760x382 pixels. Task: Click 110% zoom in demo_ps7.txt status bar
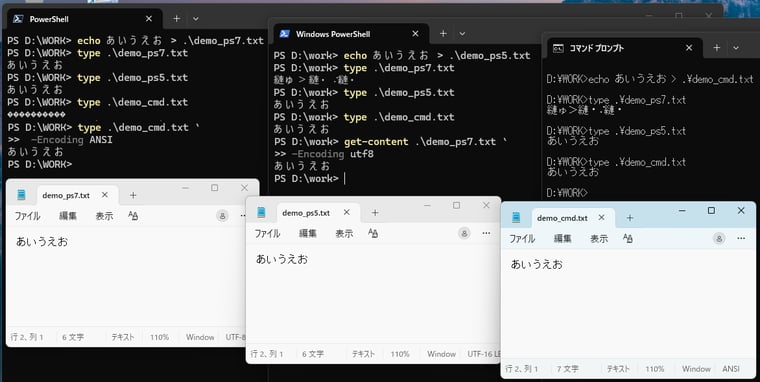[159, 337]
